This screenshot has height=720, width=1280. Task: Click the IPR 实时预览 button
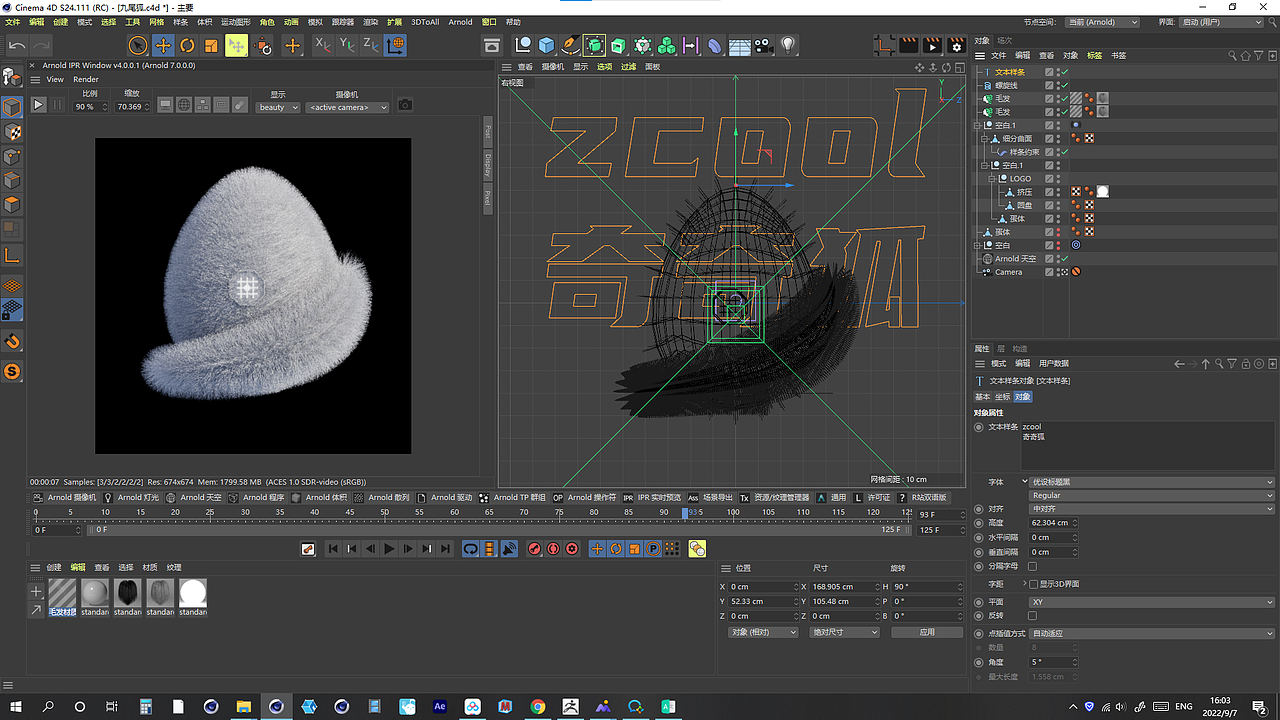coord(651,497)
